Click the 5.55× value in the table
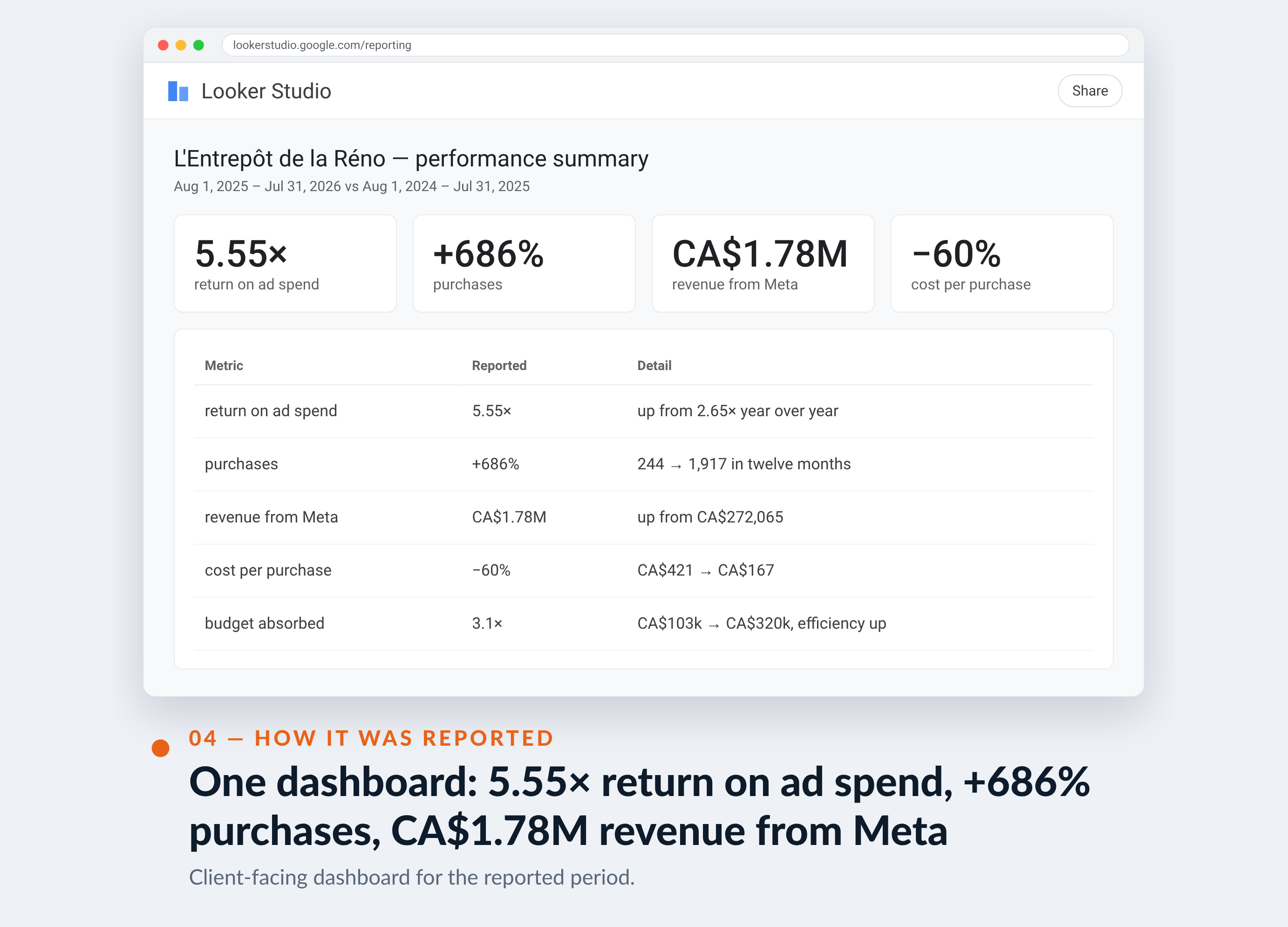 [492, 411]
